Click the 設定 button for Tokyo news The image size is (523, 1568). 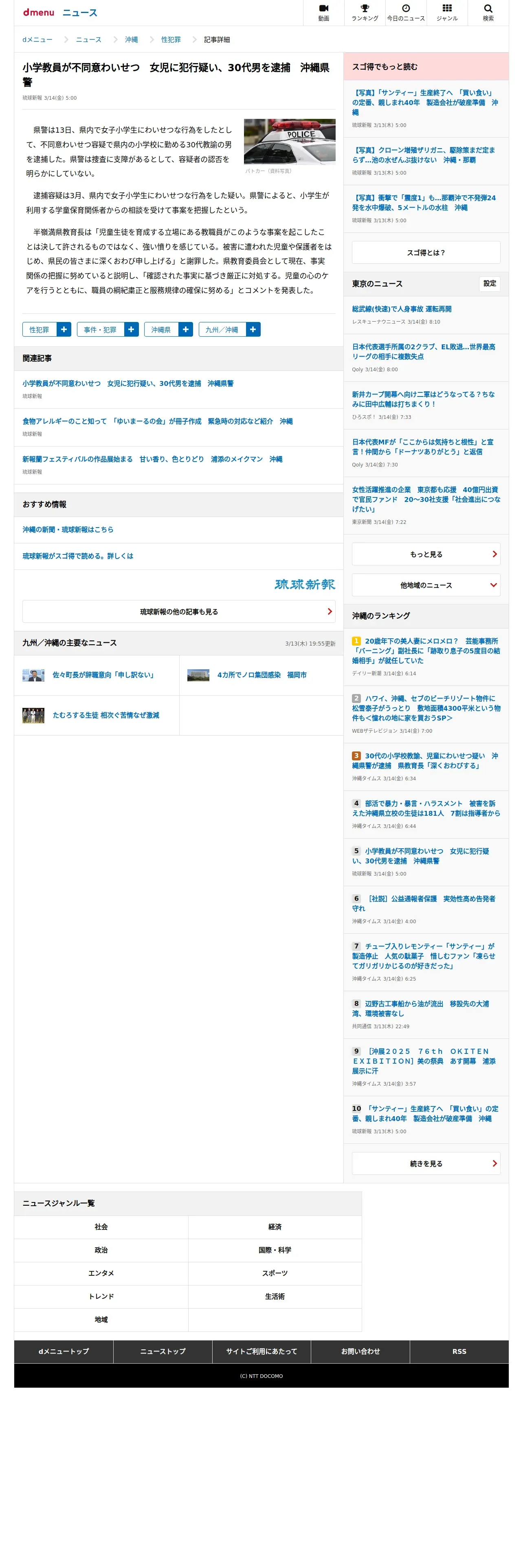490,284
